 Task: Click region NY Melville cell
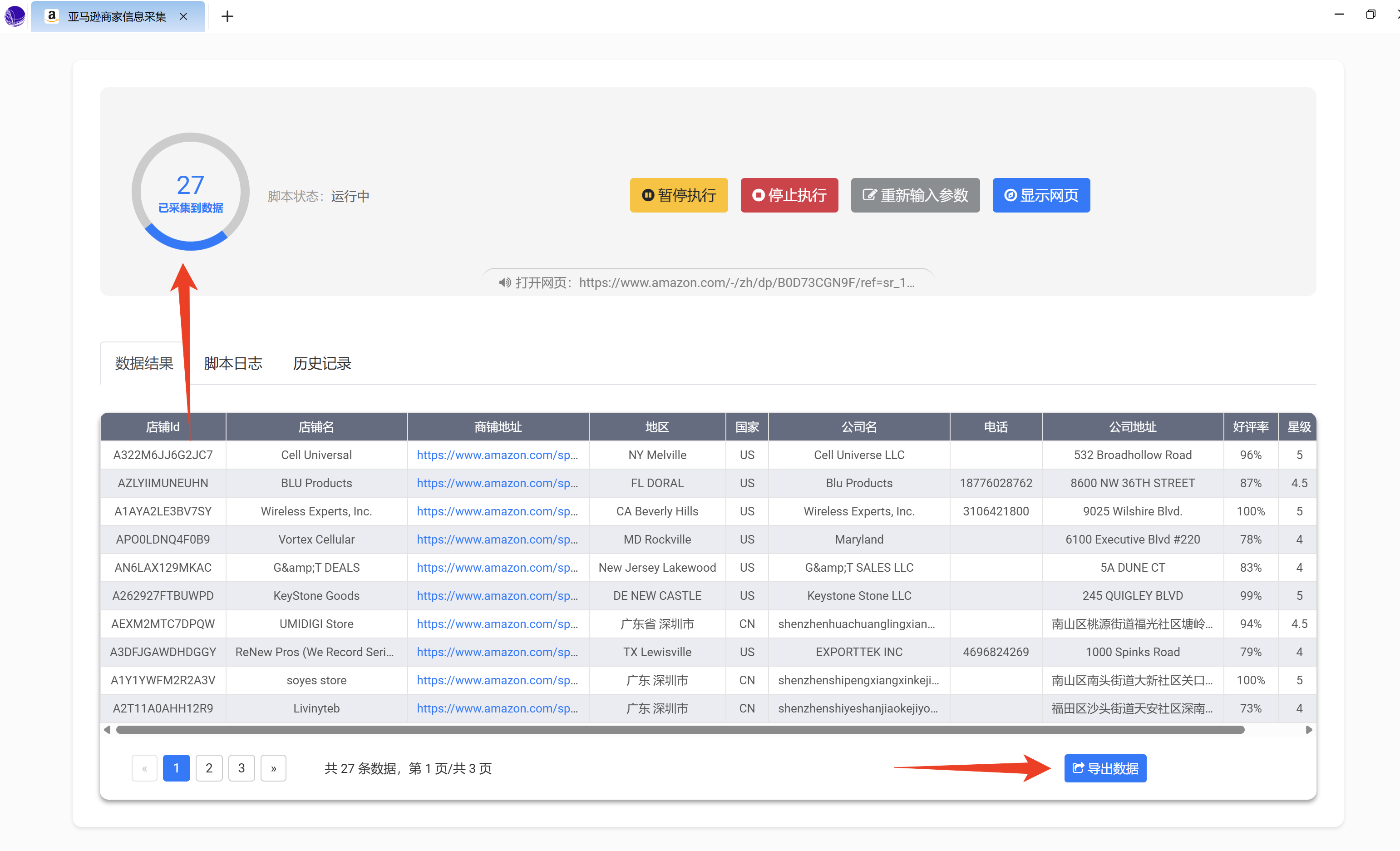tap(657, 455)
